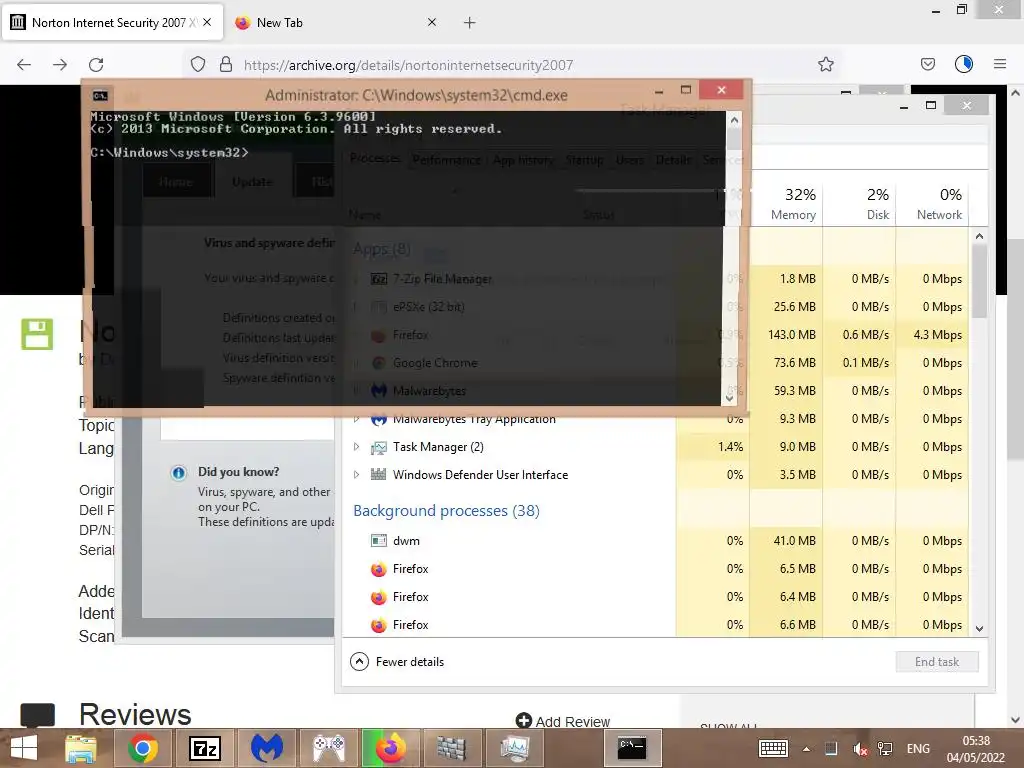The image size is (1024, 768).
Task: Click the Reviews speech bubble icon
Action: pos(38,715)
